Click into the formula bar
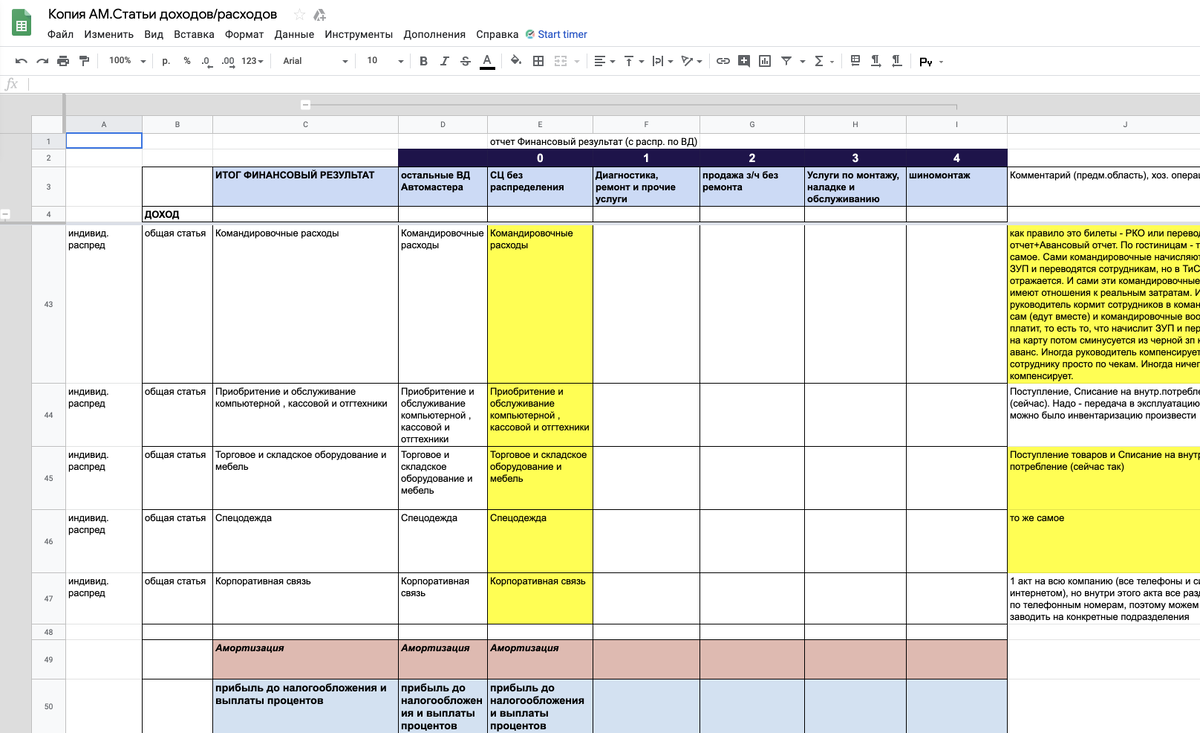 tap(614, 84)
